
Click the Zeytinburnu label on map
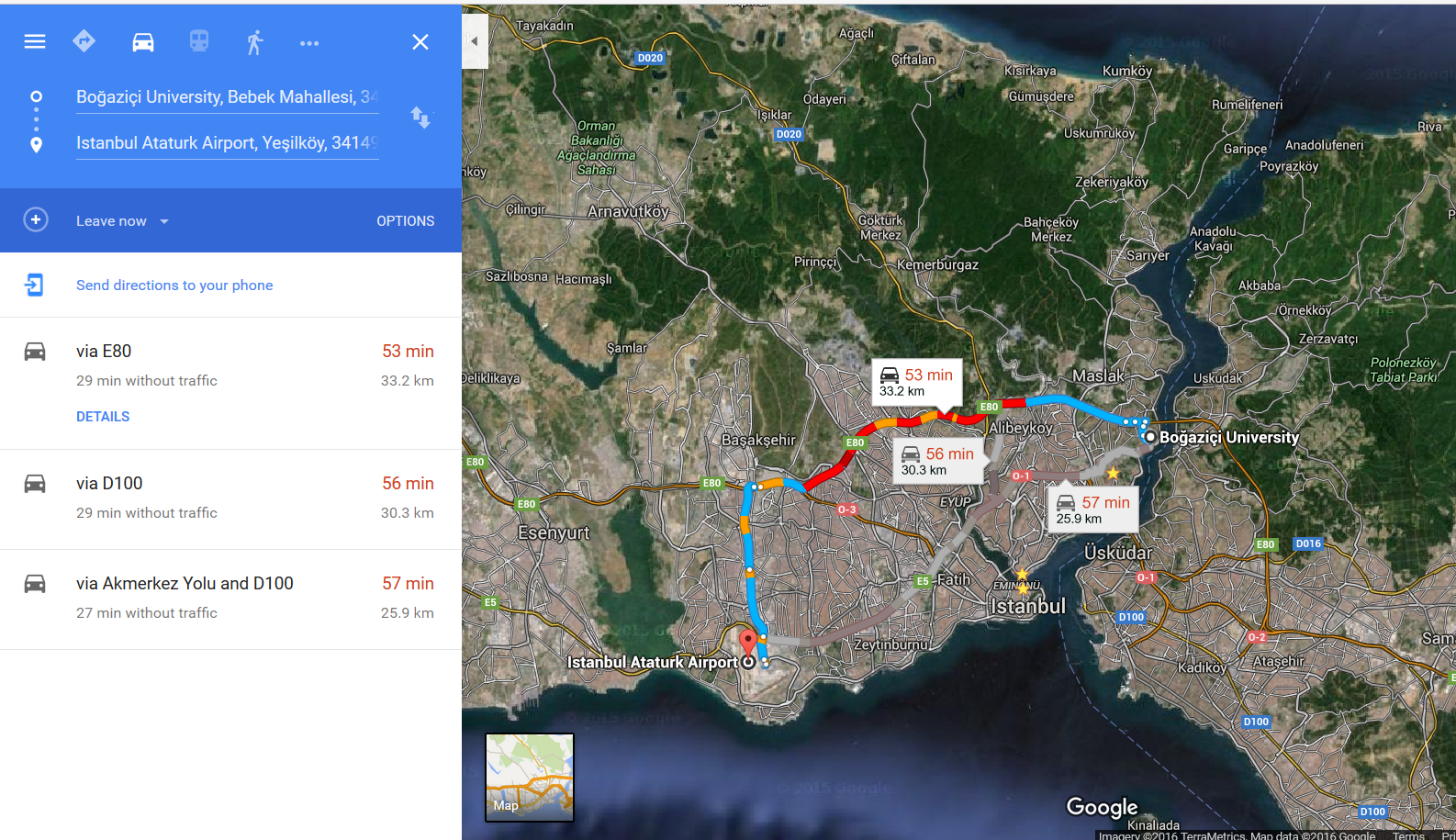coord(891,645)
